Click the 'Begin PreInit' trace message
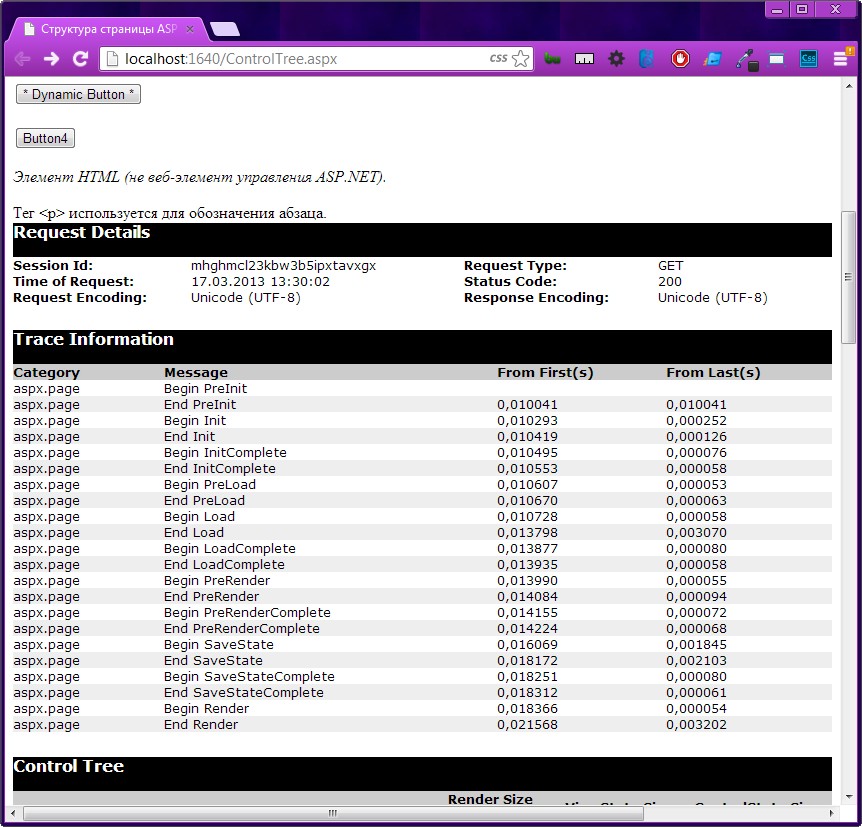This screenshot has width=862, height=827. (205, 388)
